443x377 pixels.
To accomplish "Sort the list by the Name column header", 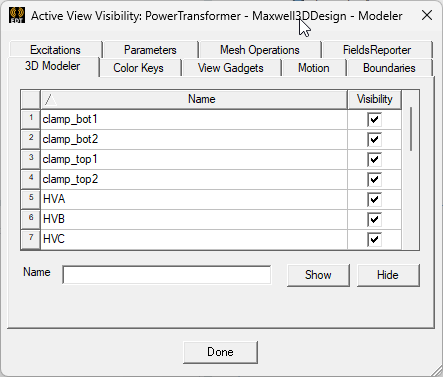I will (x=194, y=99).
